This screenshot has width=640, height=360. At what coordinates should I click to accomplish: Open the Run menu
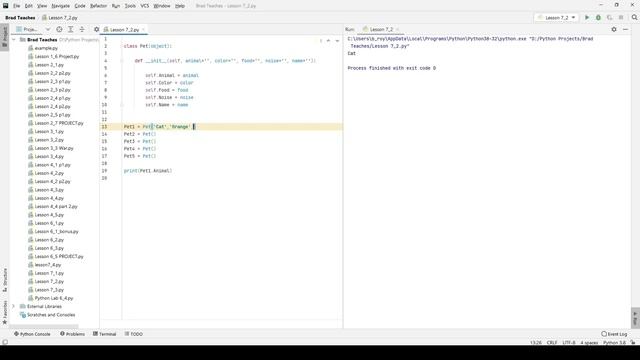pyautogui.click(x=116, y=6)
